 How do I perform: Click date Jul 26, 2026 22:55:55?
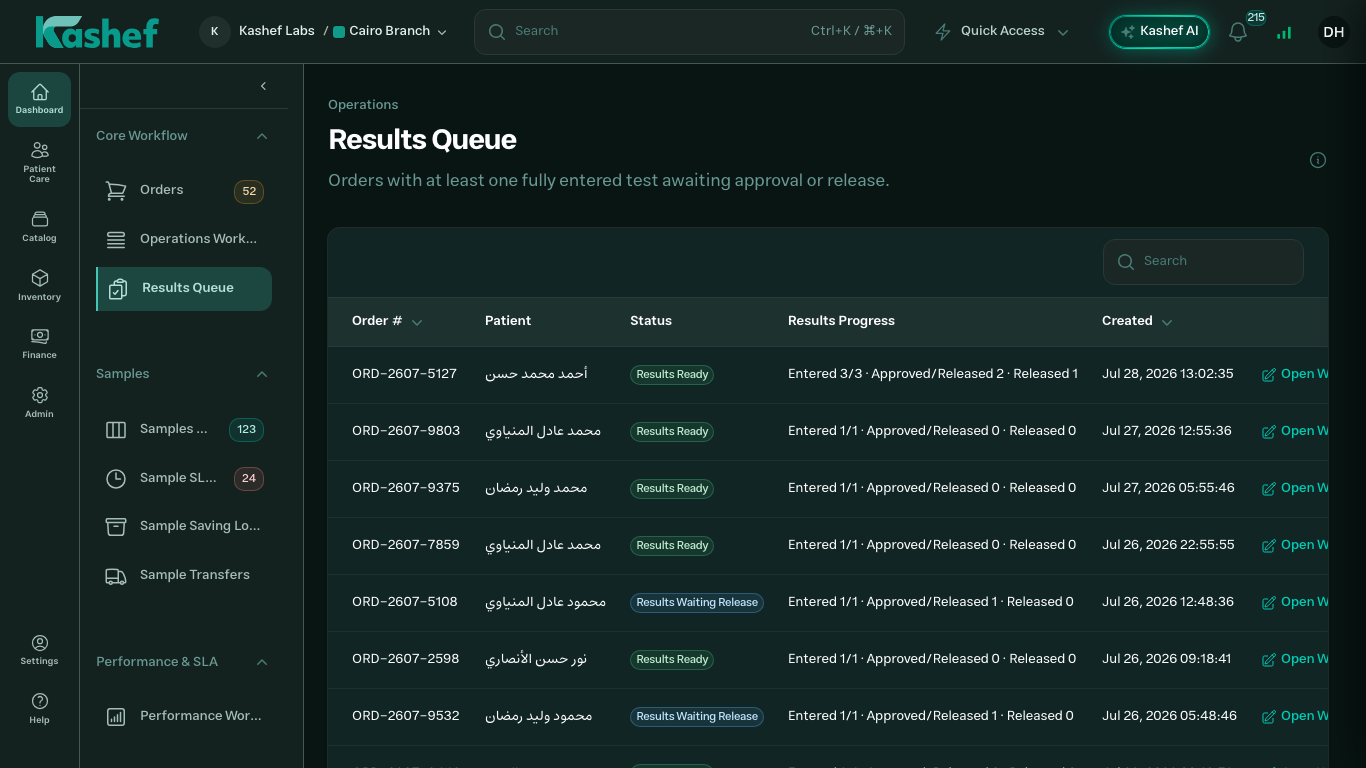1168,545
